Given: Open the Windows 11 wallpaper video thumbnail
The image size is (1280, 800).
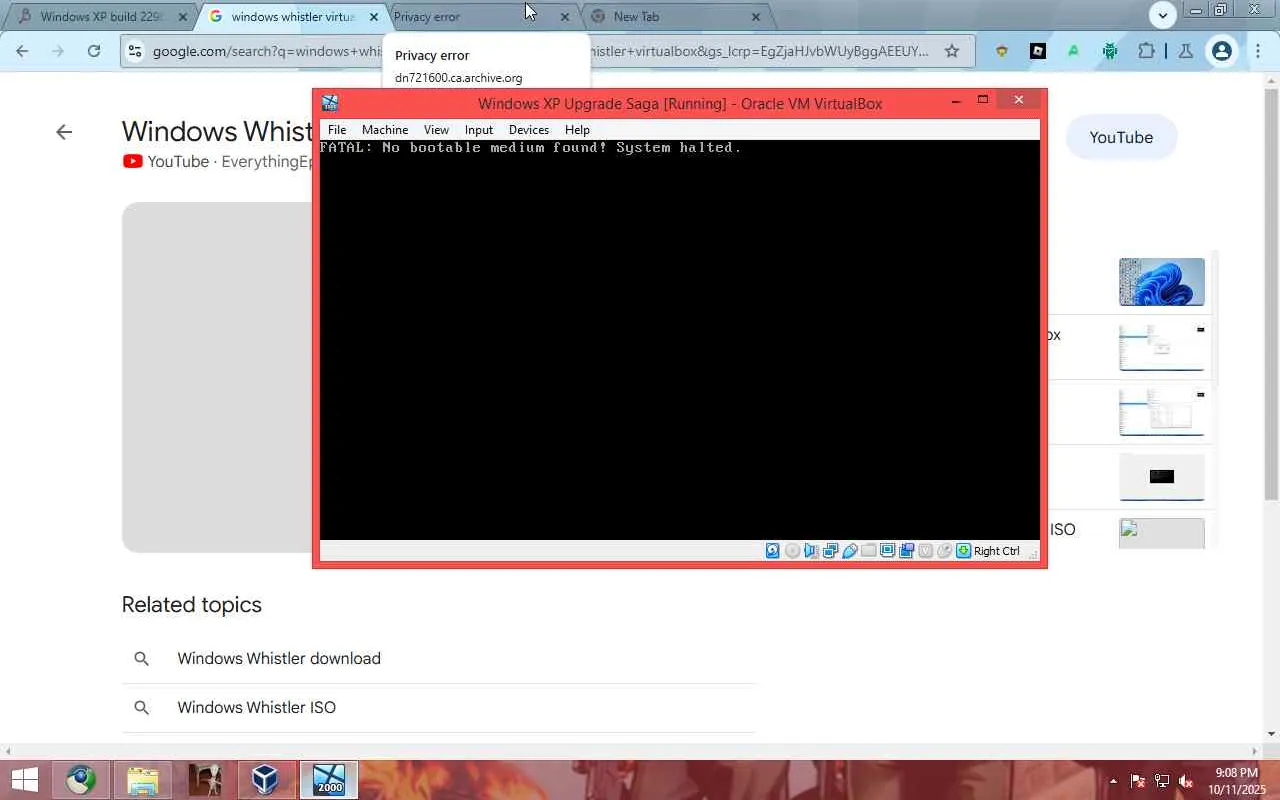Looking at the screenshot, I should click(1162, 282).
